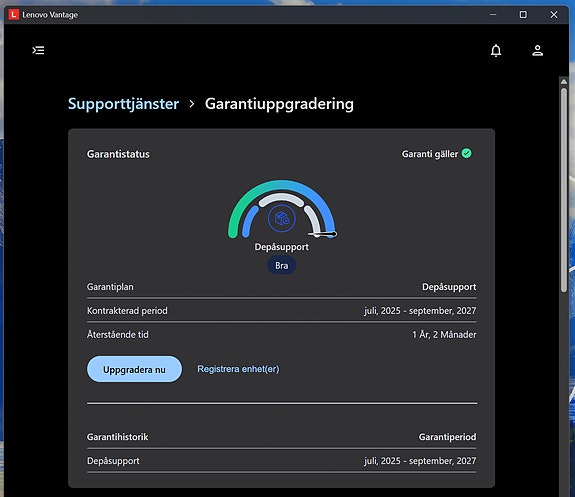Maximize the Lenovo Vantage window
The image size is (575, 497).
(523, 15)
